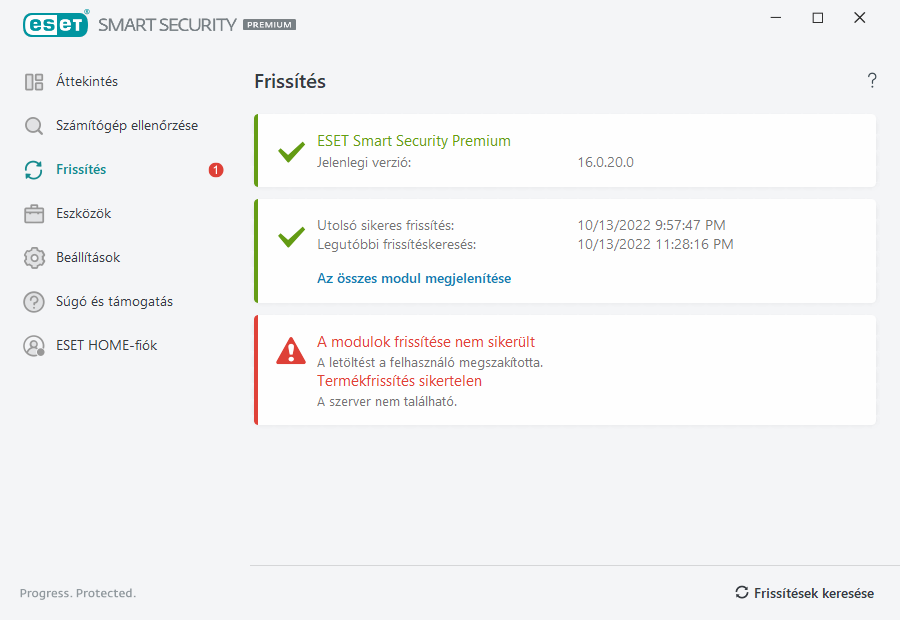Open Beállítások settings page
The width and height of the screenshot is (900, 620).
pos(88,258)
